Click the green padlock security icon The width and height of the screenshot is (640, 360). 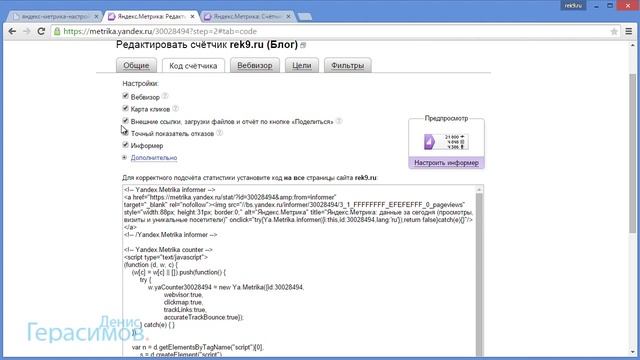coord(57,31)
